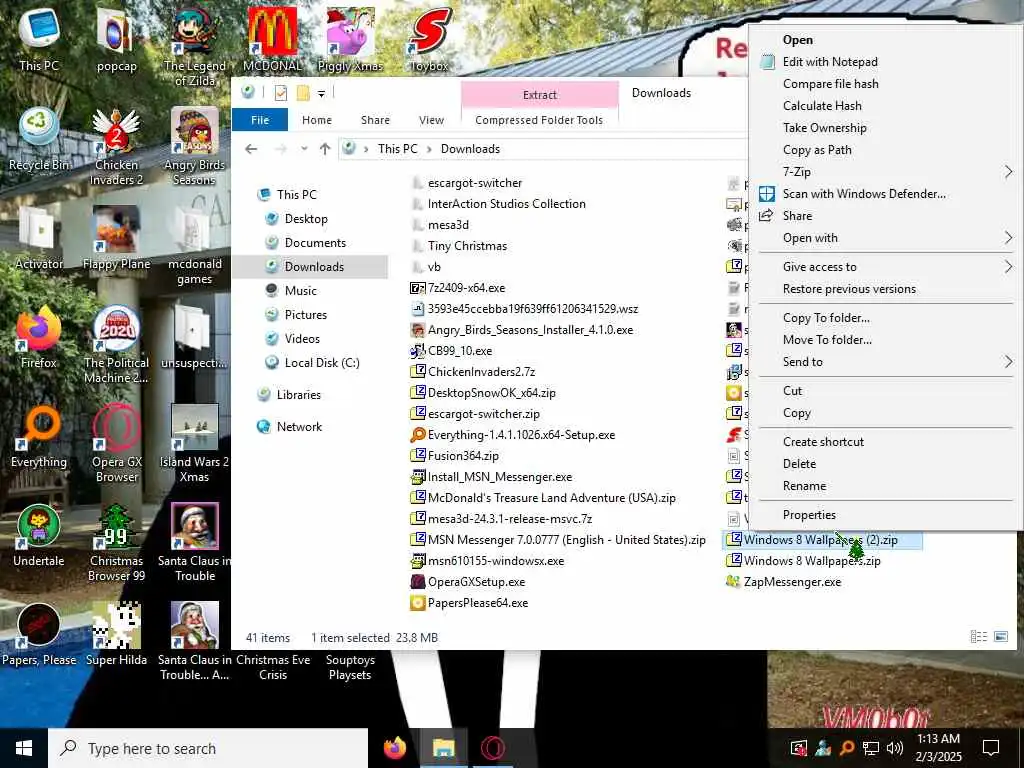Select the Everything desktop shortcut
The image size is (1024, 768).
pyautogui.click(x=39, y=436)
